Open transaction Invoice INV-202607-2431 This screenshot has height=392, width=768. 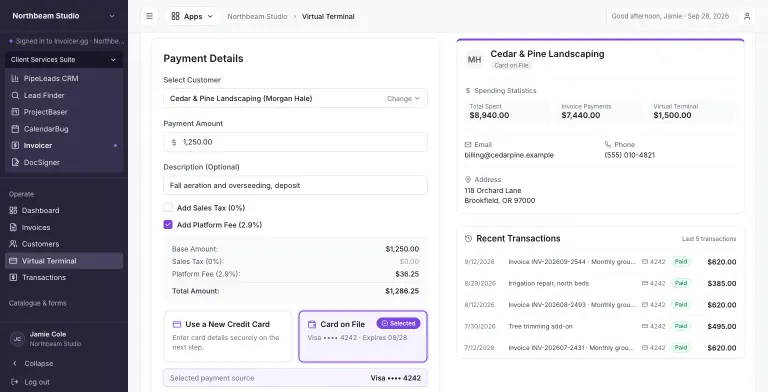600,348
